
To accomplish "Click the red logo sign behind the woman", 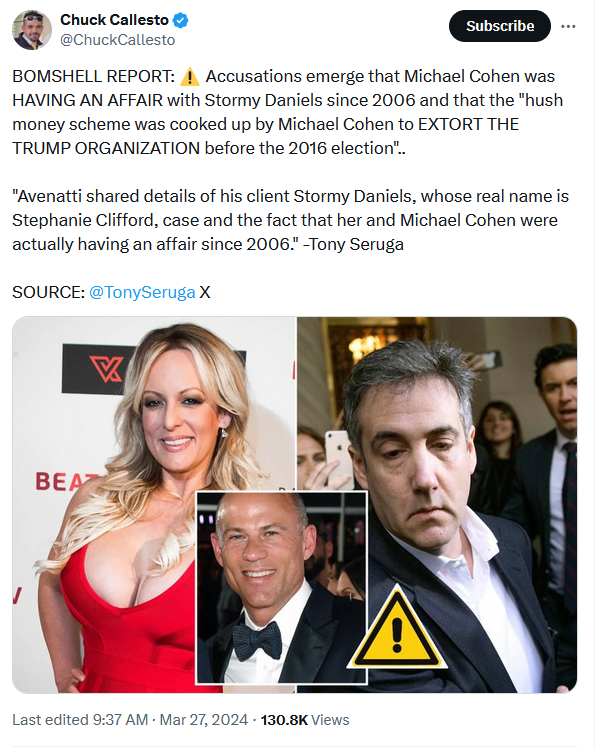I will [x=105, y=369].
